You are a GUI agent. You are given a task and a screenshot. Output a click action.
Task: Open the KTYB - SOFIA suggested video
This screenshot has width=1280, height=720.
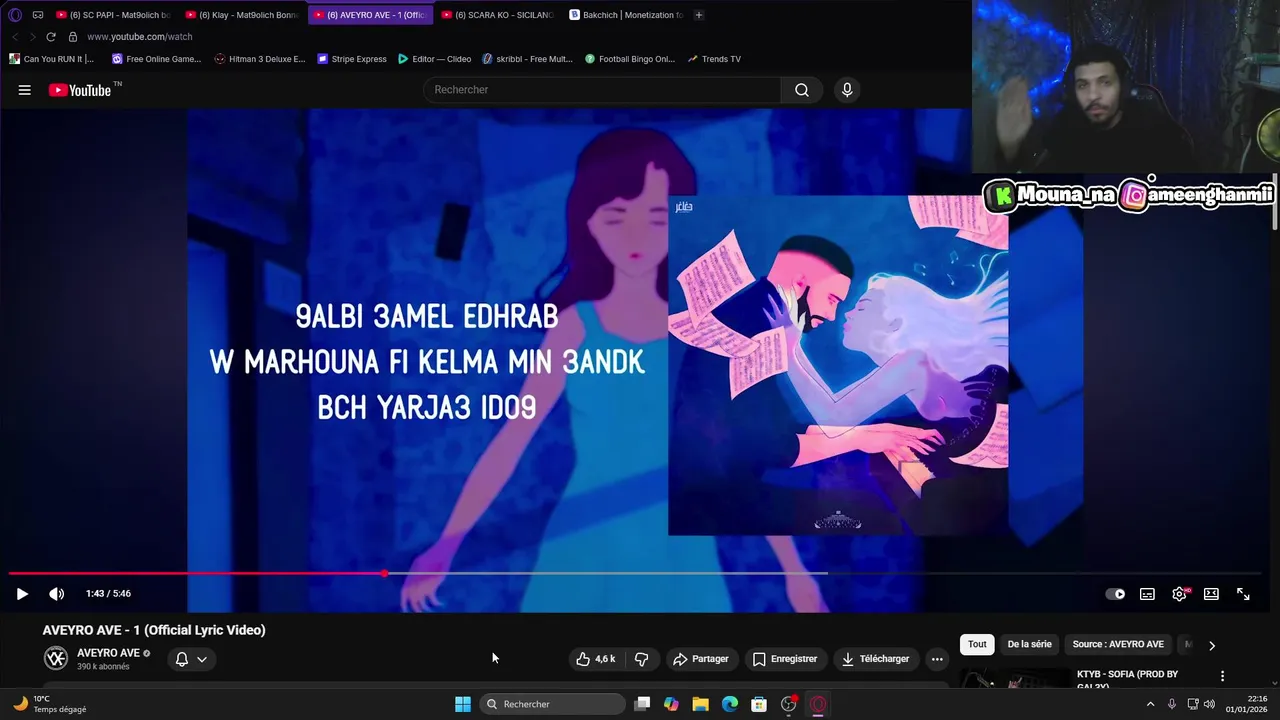1127,678
